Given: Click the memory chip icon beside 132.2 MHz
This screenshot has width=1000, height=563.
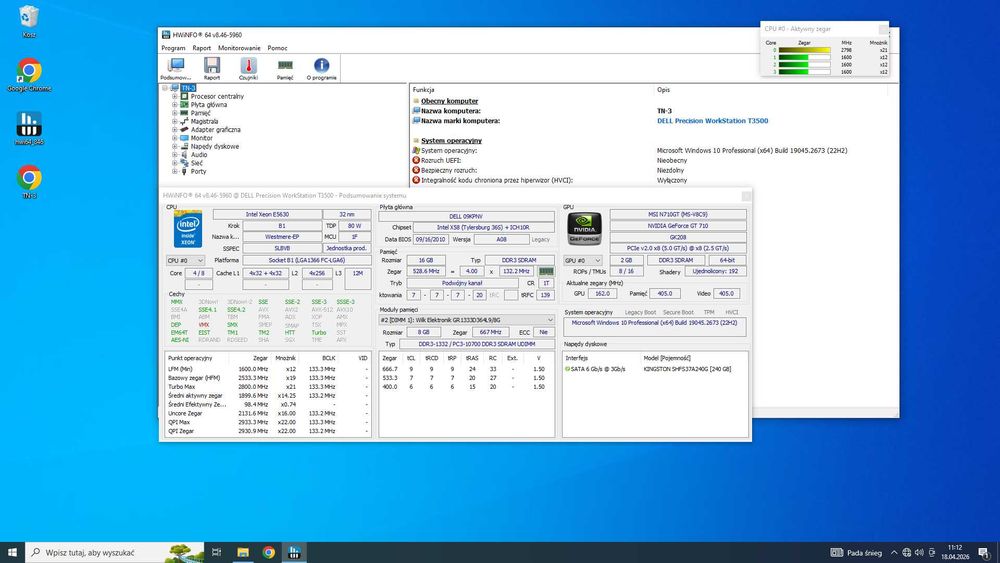Looking at the screenshot, I should [547, 271].
